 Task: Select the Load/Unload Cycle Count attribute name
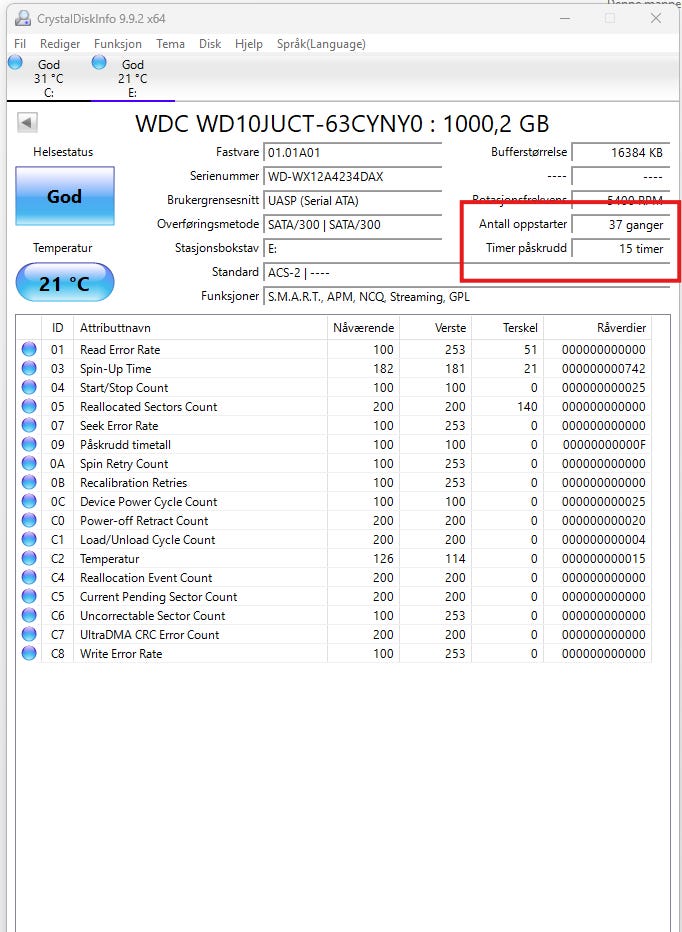coord(147,540)
